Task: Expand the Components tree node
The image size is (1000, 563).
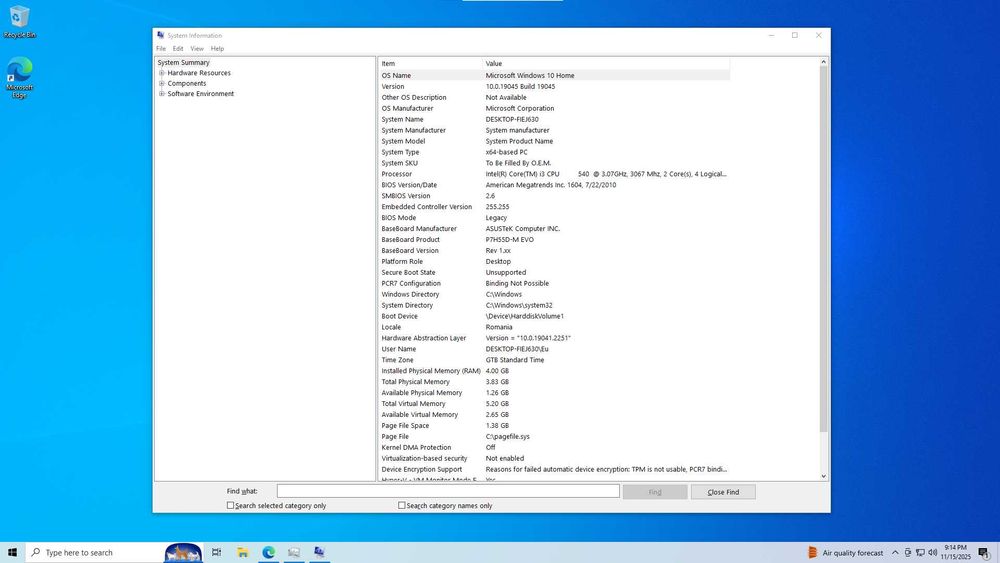Action: (162, 83)
